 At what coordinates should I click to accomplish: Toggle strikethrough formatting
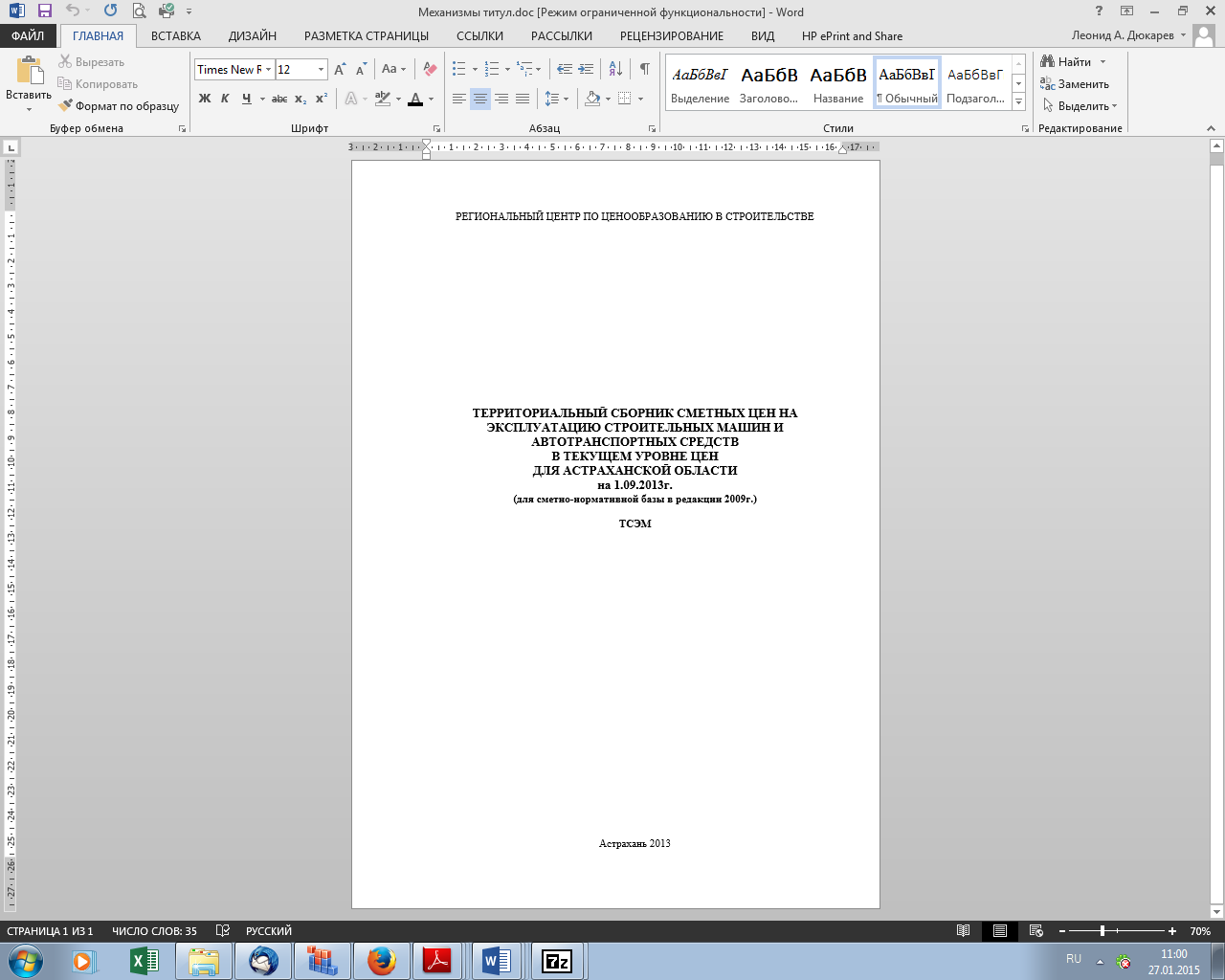coord(279,99)
